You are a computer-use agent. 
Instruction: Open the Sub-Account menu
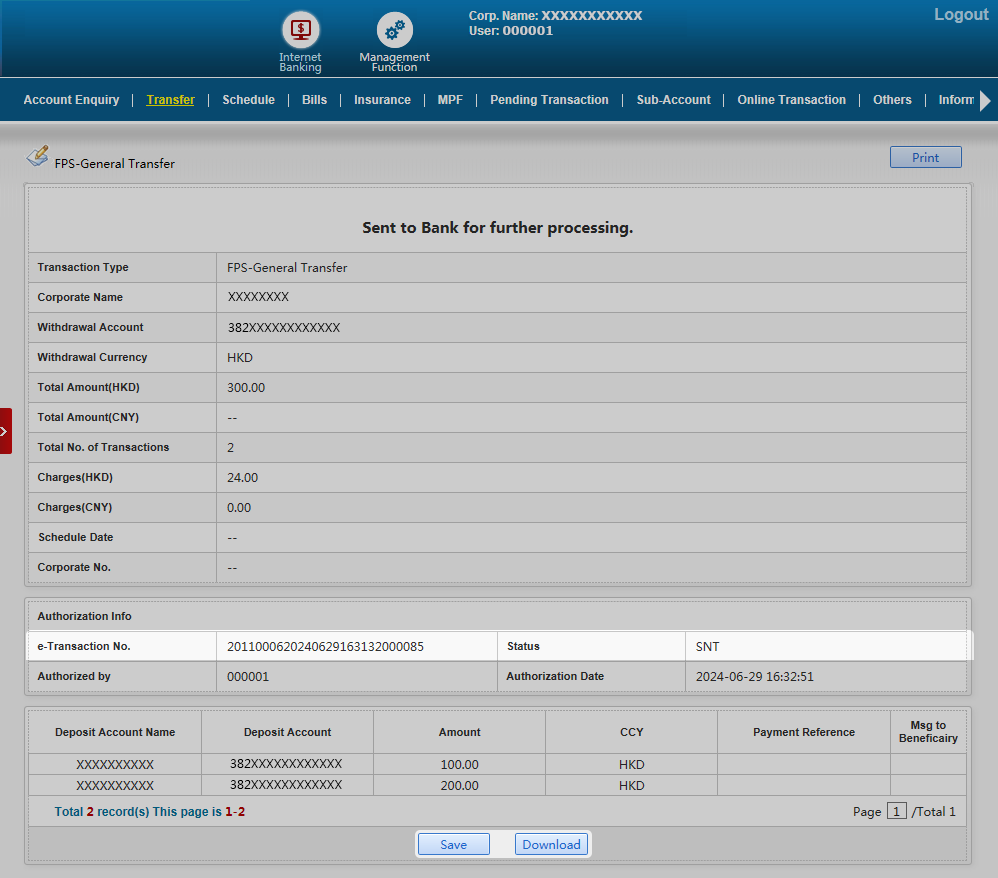click(673, 100)
